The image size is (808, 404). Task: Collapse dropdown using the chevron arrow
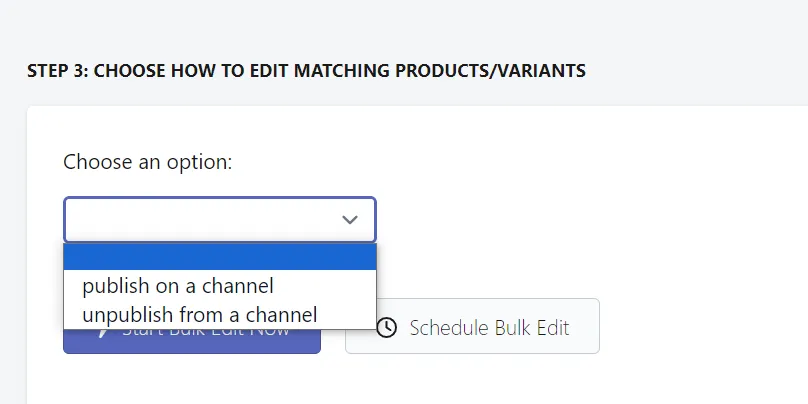pos(350,220)
